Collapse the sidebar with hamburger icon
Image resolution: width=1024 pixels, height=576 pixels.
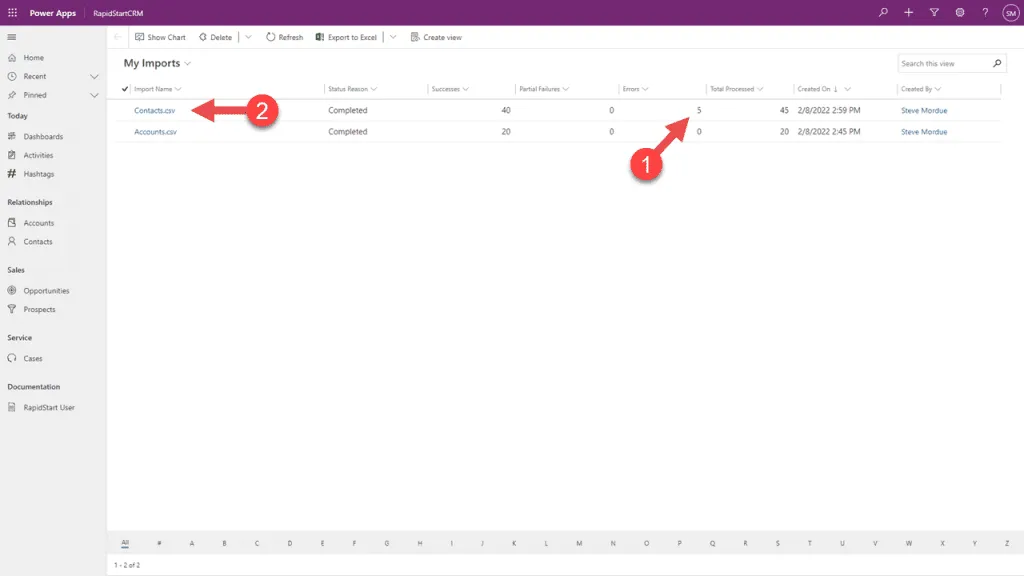12,37
